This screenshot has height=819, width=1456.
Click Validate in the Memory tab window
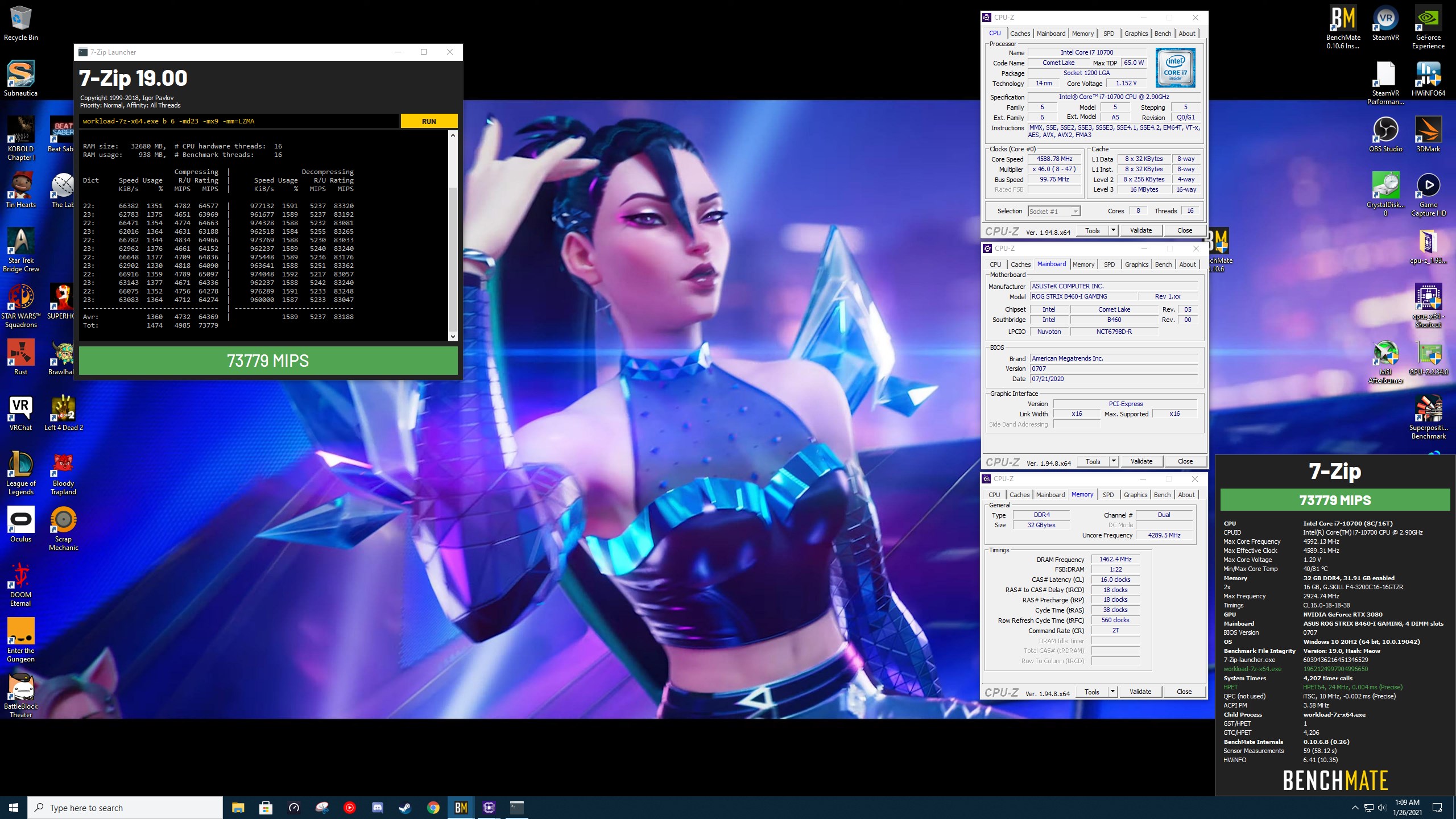pyautogui.click(x=1140, y=692)
